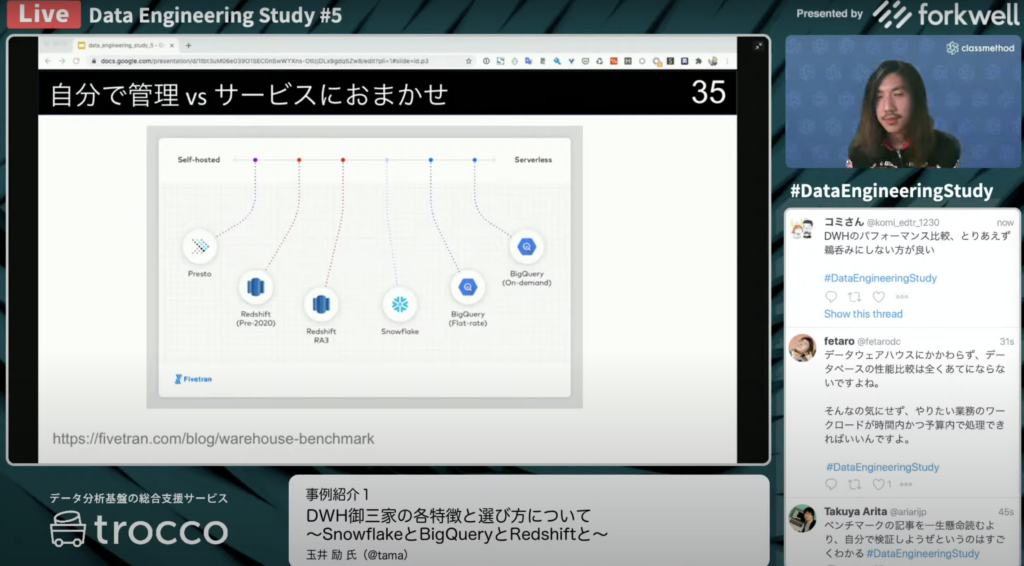Open #DataEngineeringStudy hashtag in fetaro's tweet
Viewport: 1024px width, 566px height.
tap(882, 467)
